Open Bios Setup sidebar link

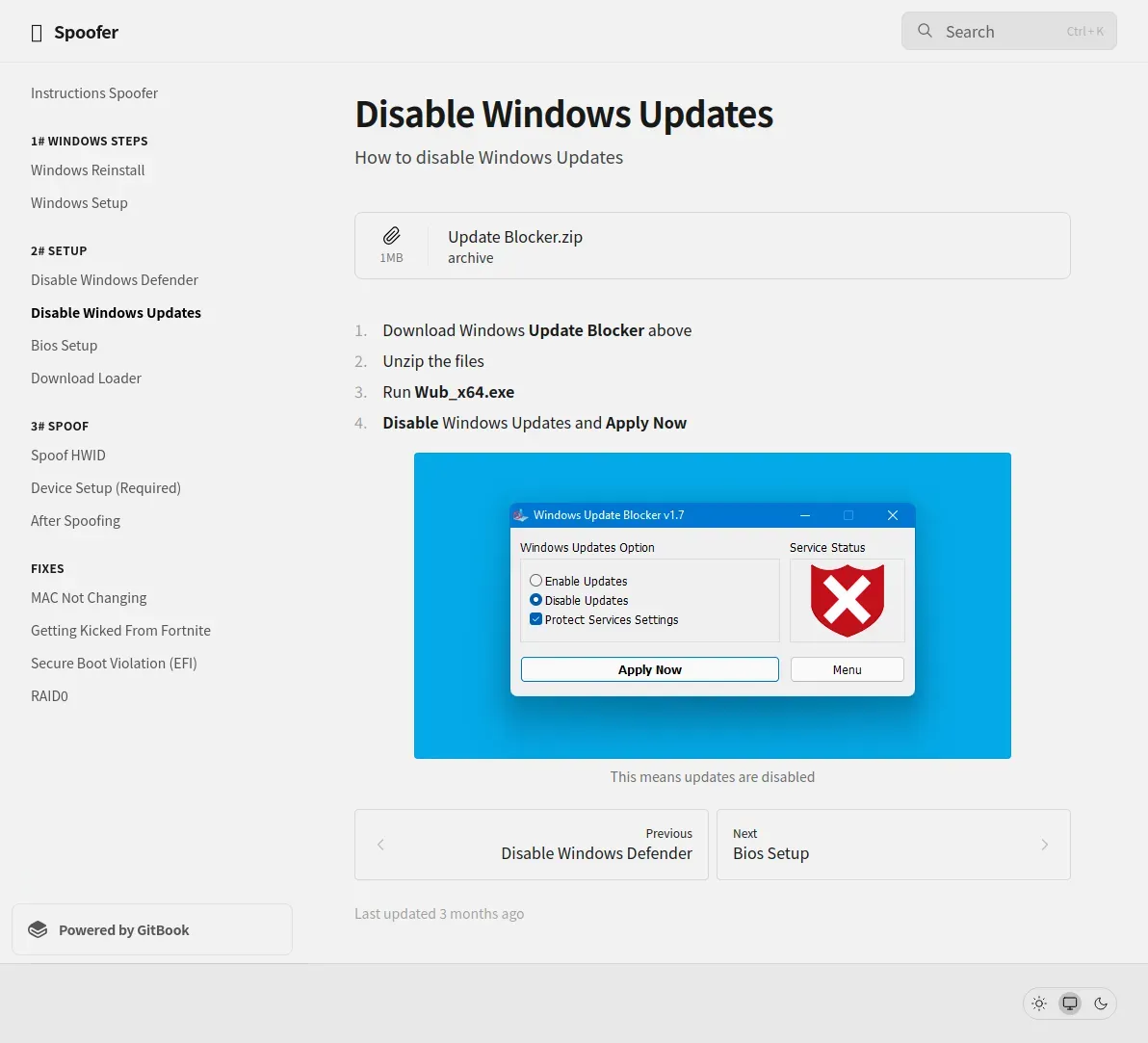64,346
